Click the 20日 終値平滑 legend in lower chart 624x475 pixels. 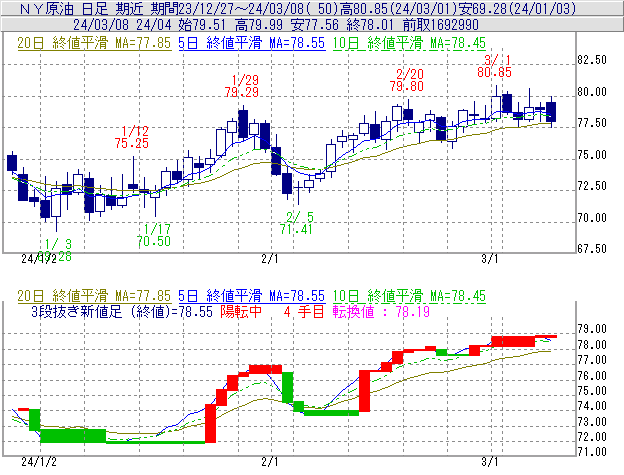click(94, 296)
